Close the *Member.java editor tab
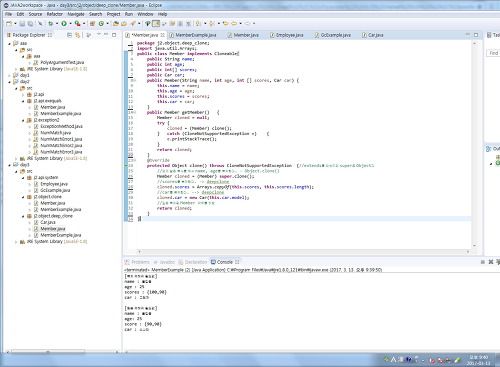The height and width of the screenshot is (367, 500). (162, 35)
